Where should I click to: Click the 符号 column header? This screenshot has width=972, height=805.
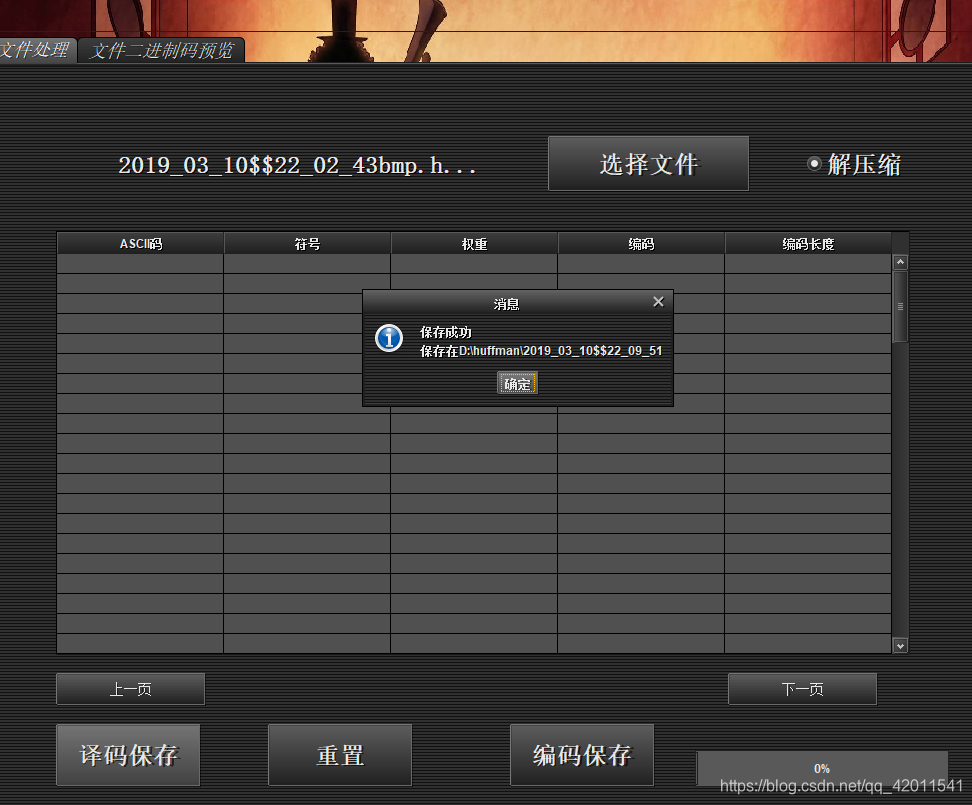[307, 244]
